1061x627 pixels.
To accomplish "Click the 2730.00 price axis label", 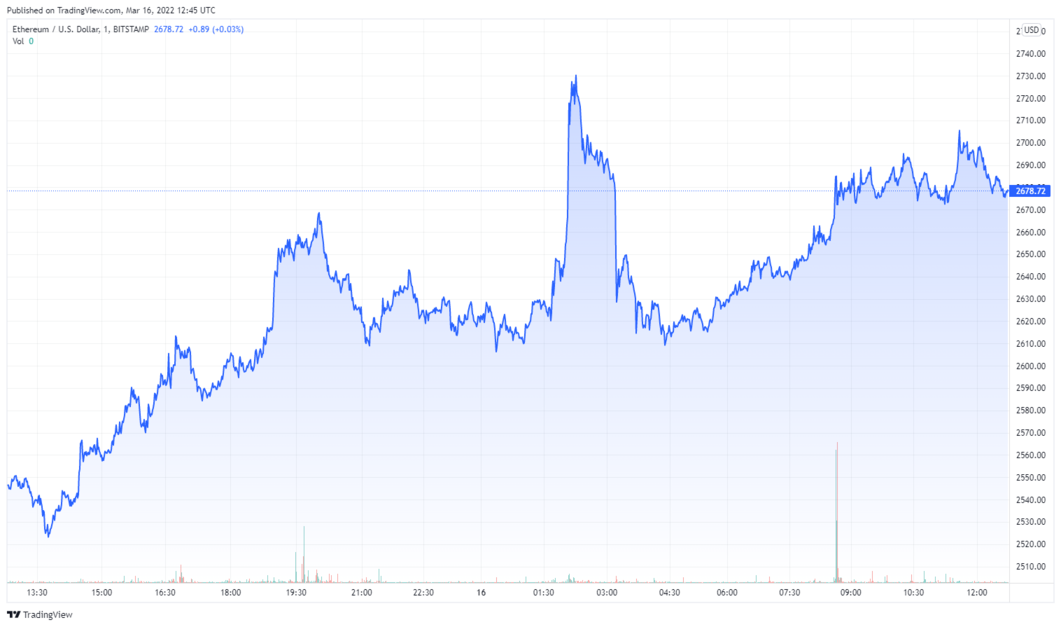I will [x=1031, y=76].
